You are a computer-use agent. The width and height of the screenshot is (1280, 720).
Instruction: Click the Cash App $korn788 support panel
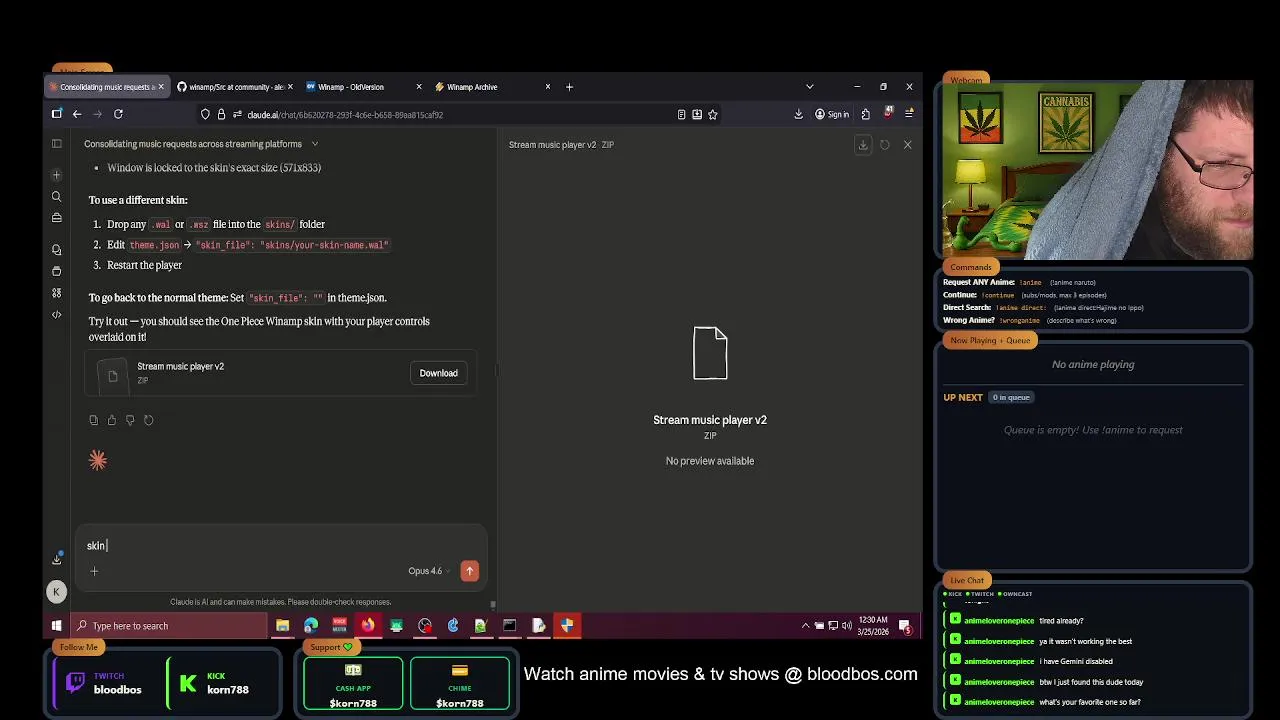(353, 683)
